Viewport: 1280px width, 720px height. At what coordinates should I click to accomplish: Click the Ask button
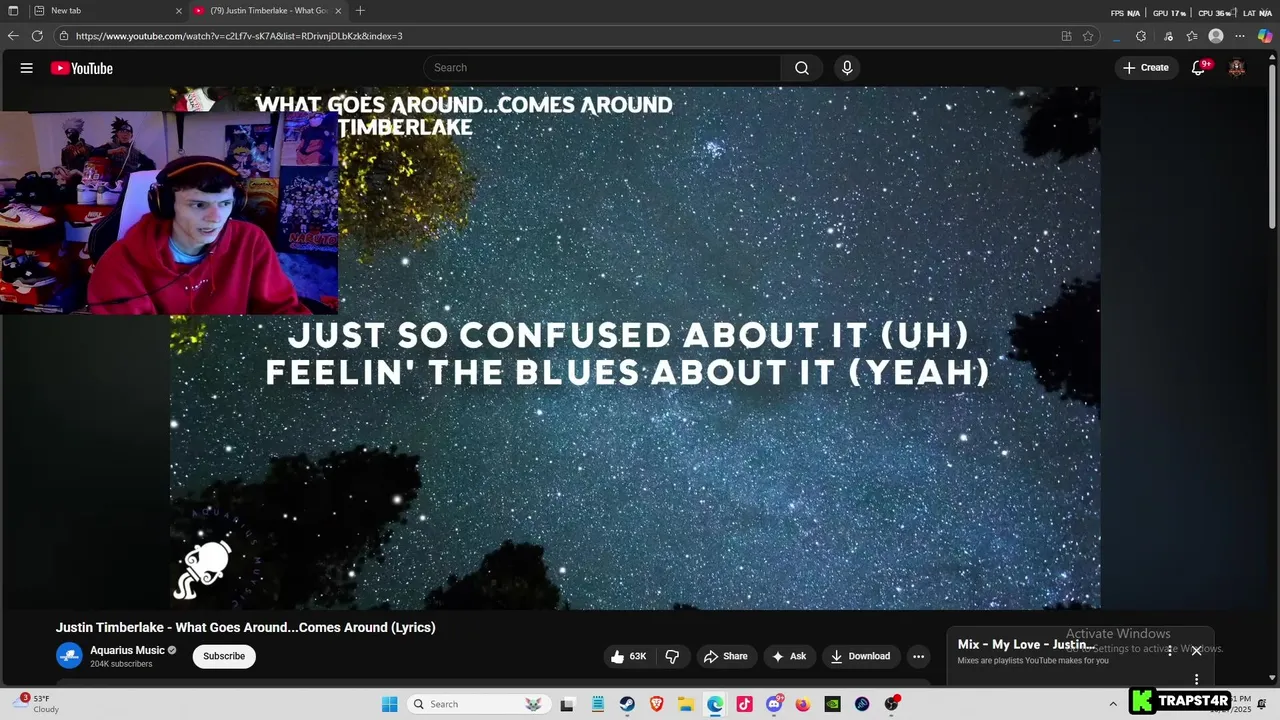click(x=789, y=656)
